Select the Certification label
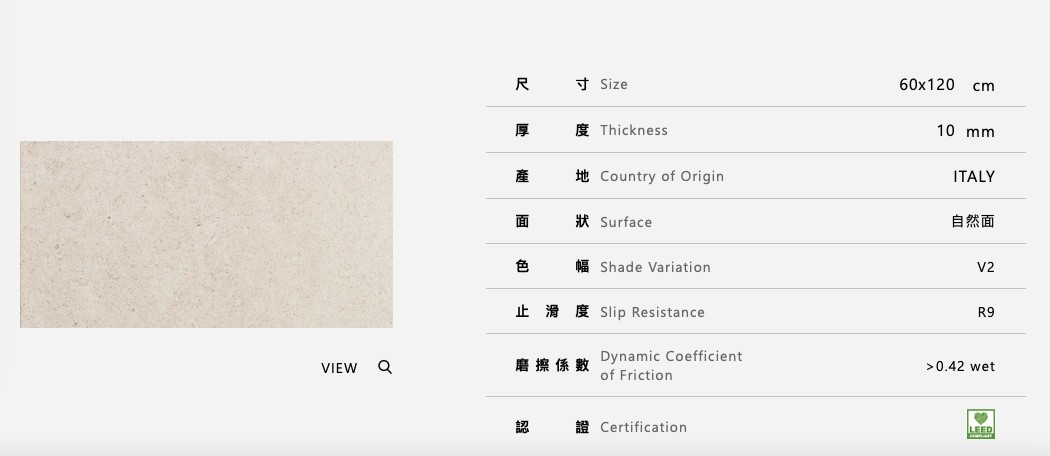This screenshot has width=1050, height=456. (643, 427)
